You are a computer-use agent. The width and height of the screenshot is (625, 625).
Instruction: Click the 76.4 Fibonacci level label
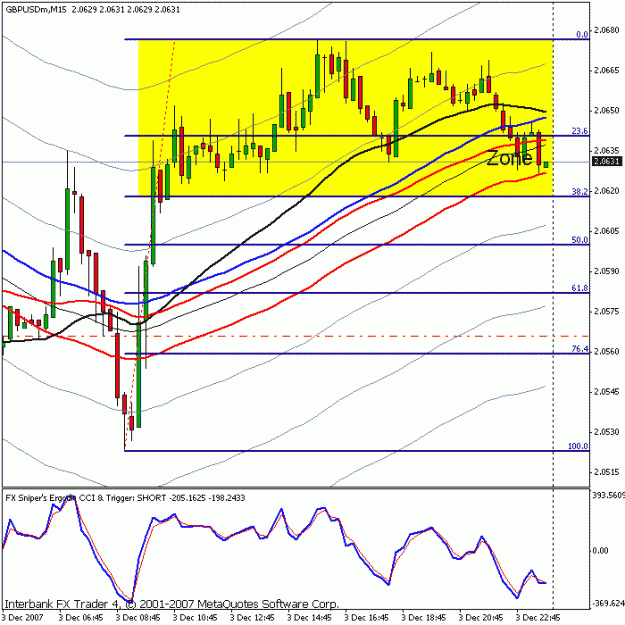(580, 349)
